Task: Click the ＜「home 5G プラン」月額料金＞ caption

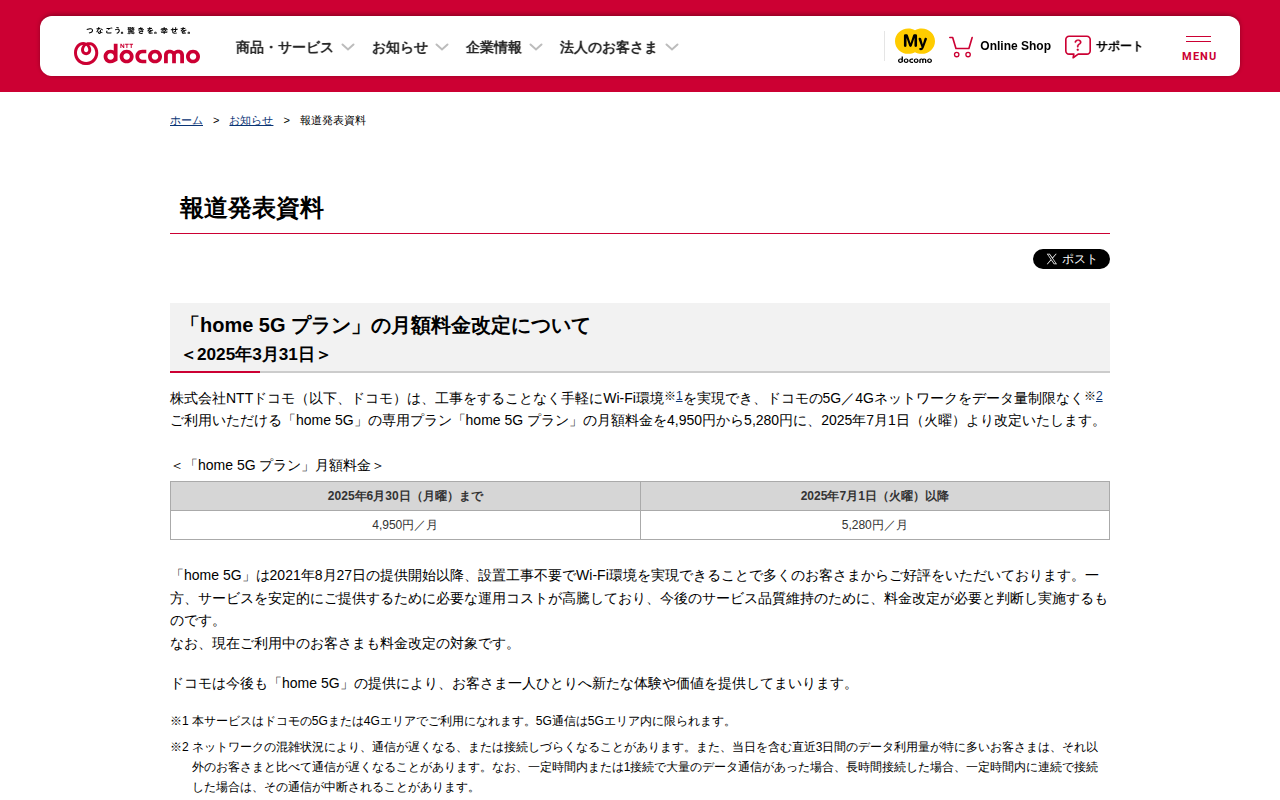Action: [277, 465]
